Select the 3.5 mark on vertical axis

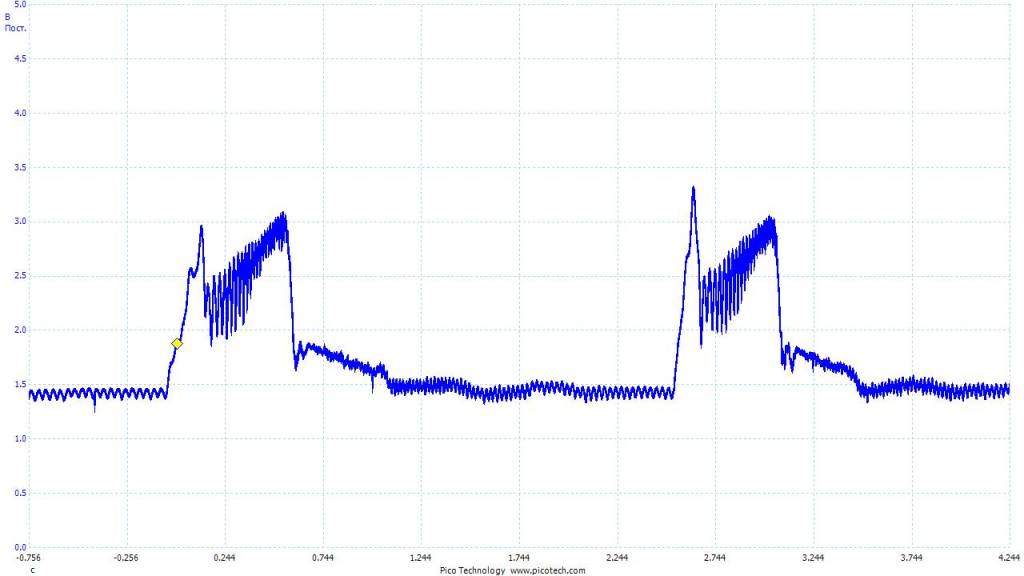(20, 168)
